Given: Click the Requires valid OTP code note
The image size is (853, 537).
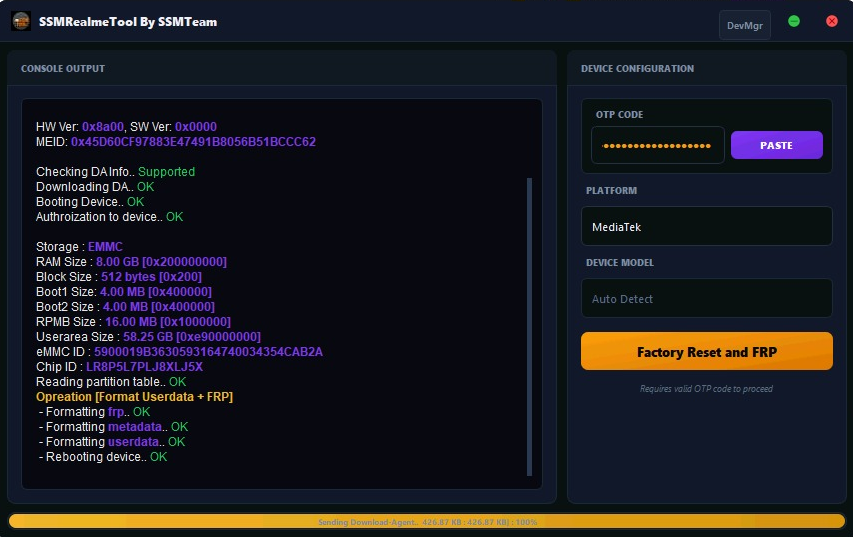Looking at the screenshot, I should point(706,388).
